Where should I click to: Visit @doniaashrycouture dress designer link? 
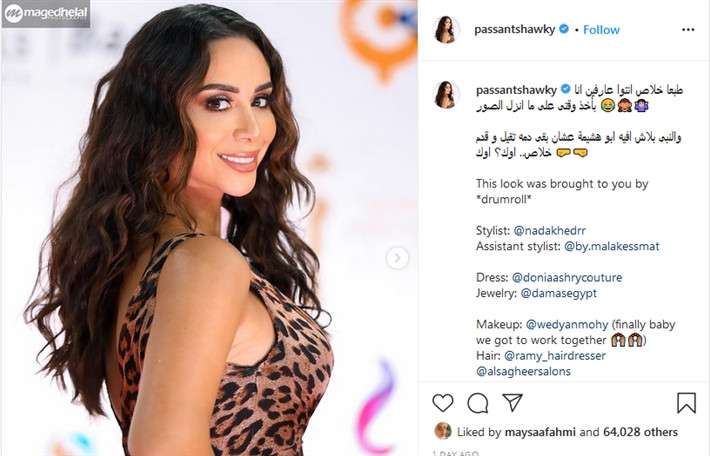tap(567, 278)
